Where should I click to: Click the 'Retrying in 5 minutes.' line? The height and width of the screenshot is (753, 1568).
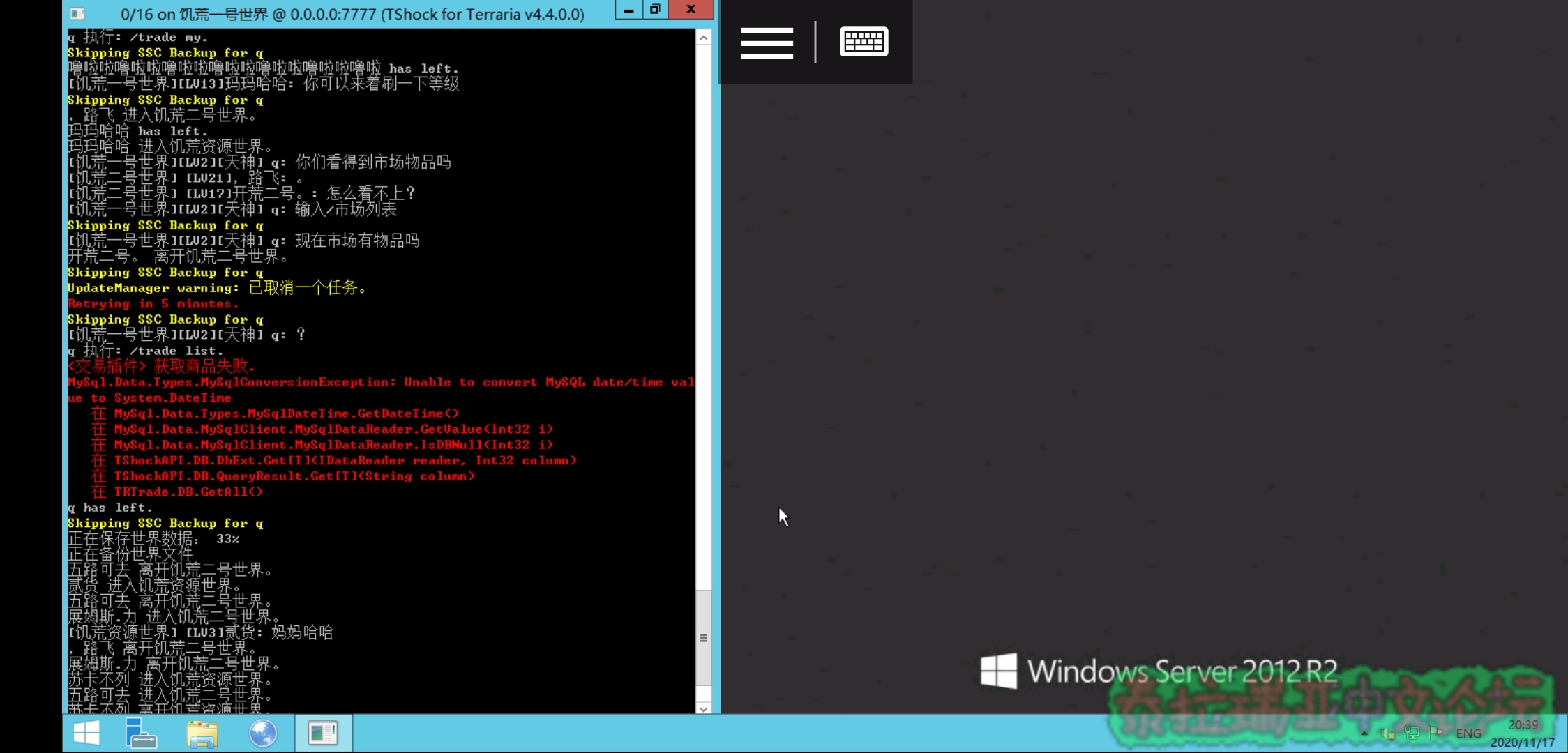[153, 304]
